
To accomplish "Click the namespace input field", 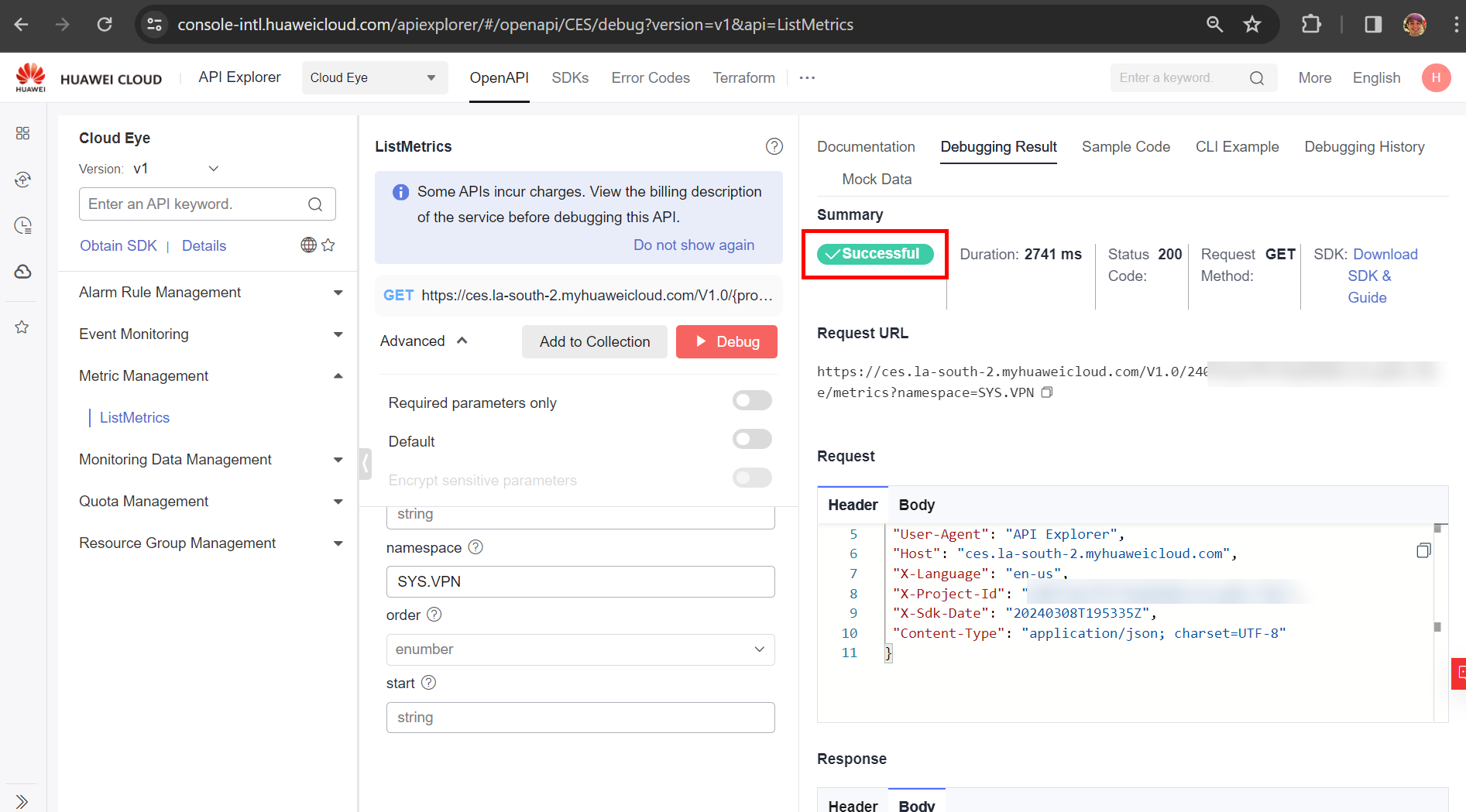I will [x=580, y=582].
